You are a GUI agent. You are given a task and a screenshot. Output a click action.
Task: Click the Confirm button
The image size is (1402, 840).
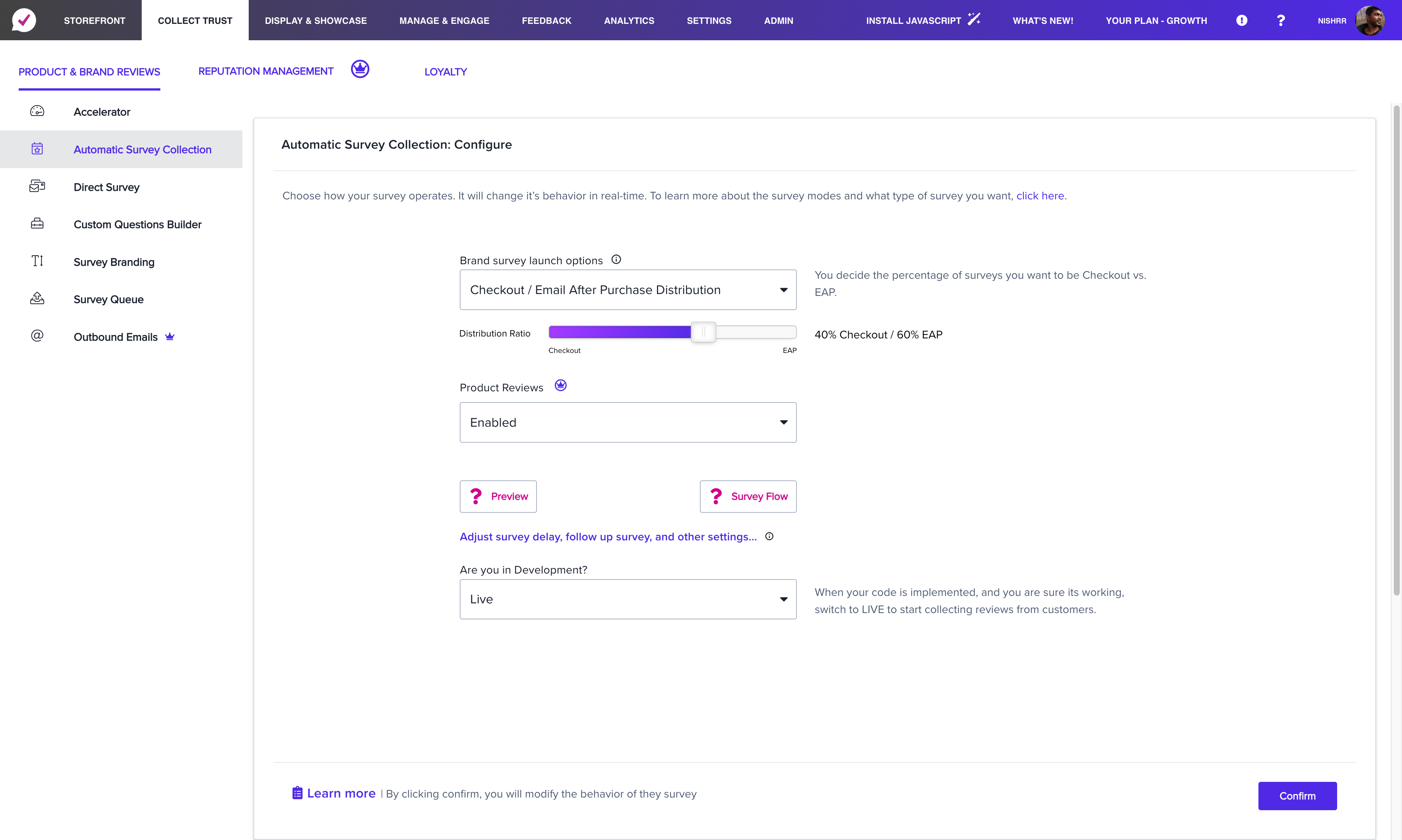[1297, 796]
